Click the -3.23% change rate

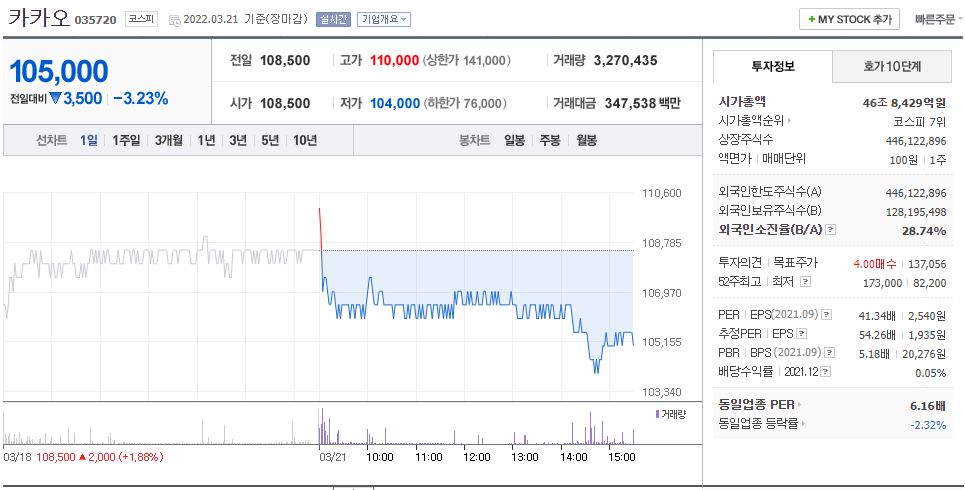point(141,98)
